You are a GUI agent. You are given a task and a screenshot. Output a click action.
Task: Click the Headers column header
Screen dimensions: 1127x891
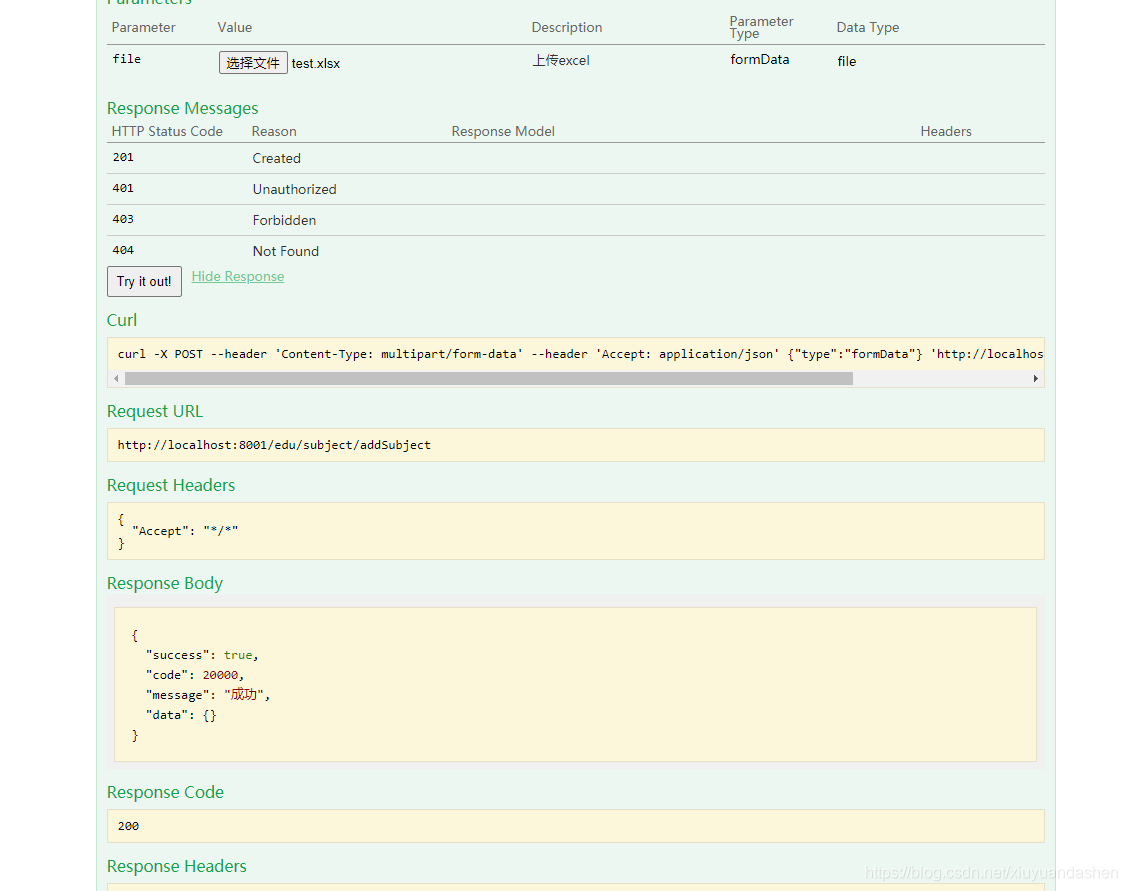pos(946,131)
